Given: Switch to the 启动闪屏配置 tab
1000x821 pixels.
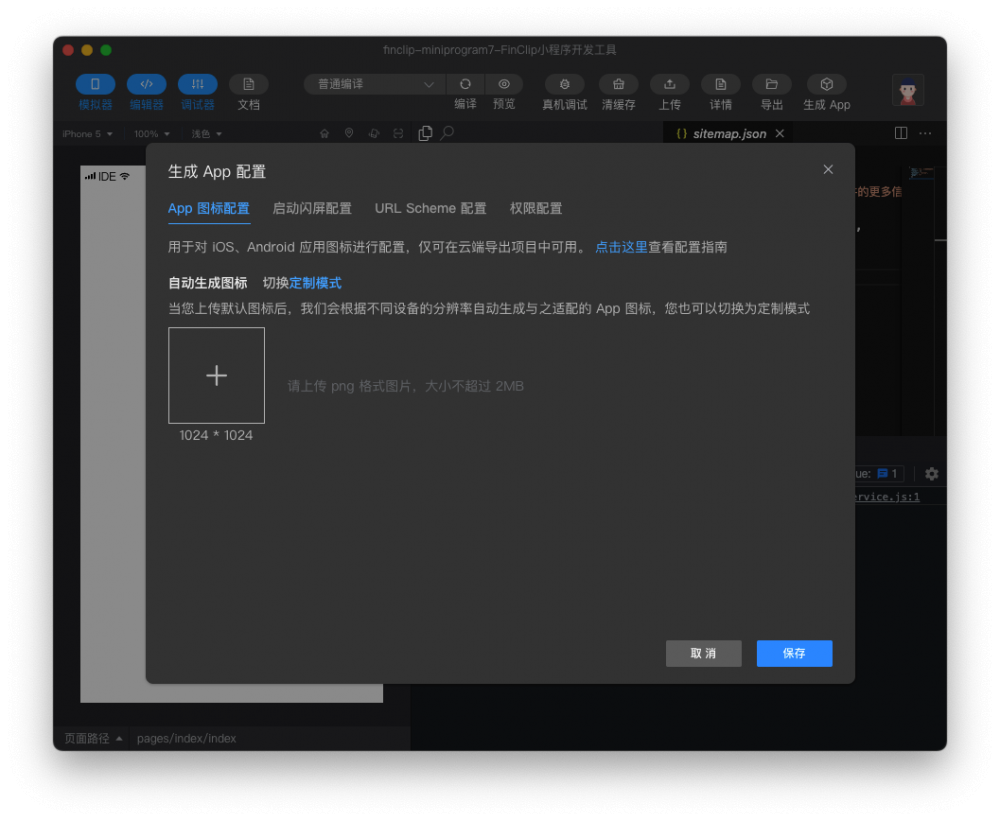Looking at the screenshot, I should click(312, 209).
